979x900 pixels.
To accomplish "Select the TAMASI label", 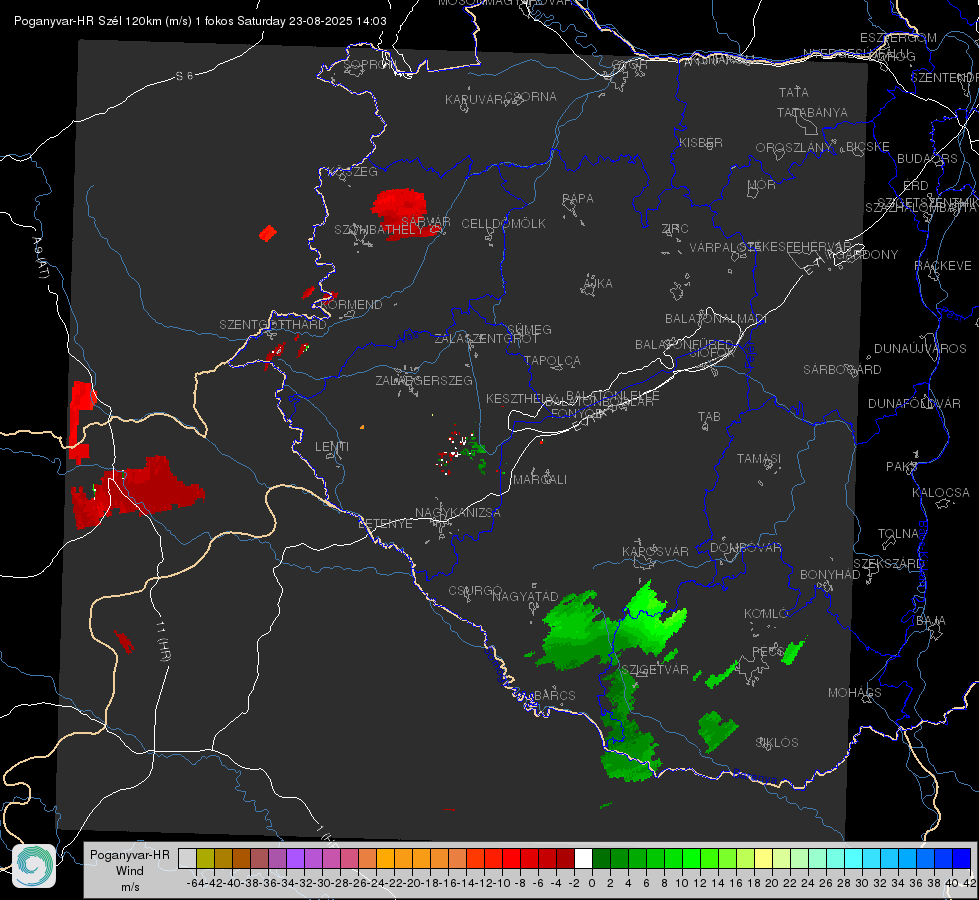I will (759, 459).
